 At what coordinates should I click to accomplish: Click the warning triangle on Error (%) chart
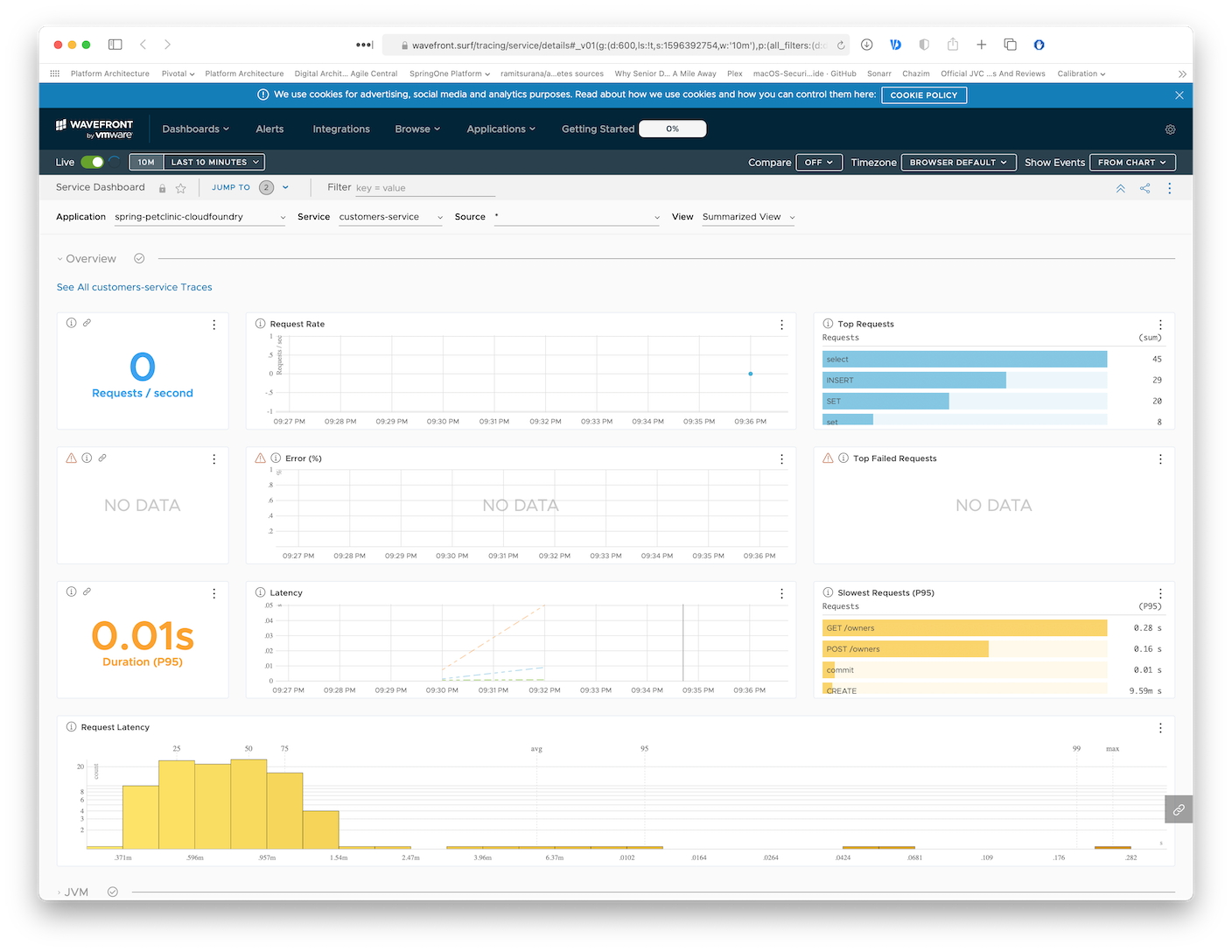click(260, 458)
